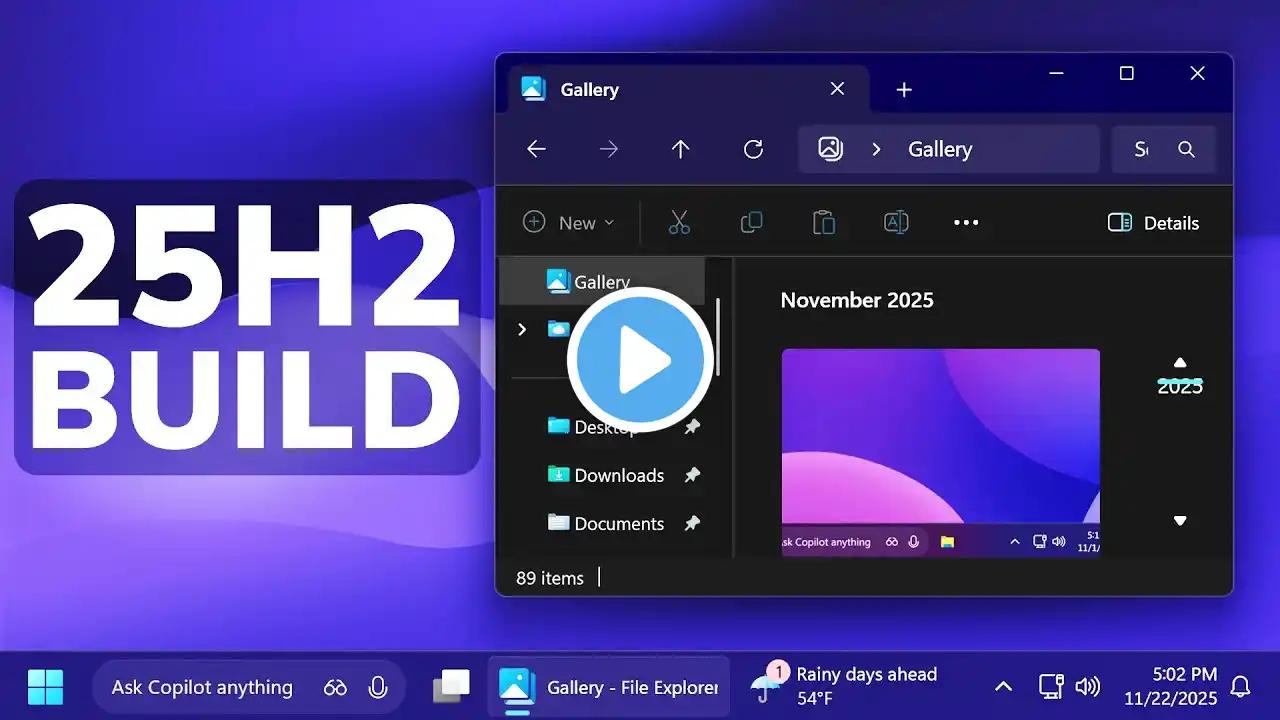Unpin Desktop using its pin icon
This screenshot has width=1280, height=720.
coord(692,427)
